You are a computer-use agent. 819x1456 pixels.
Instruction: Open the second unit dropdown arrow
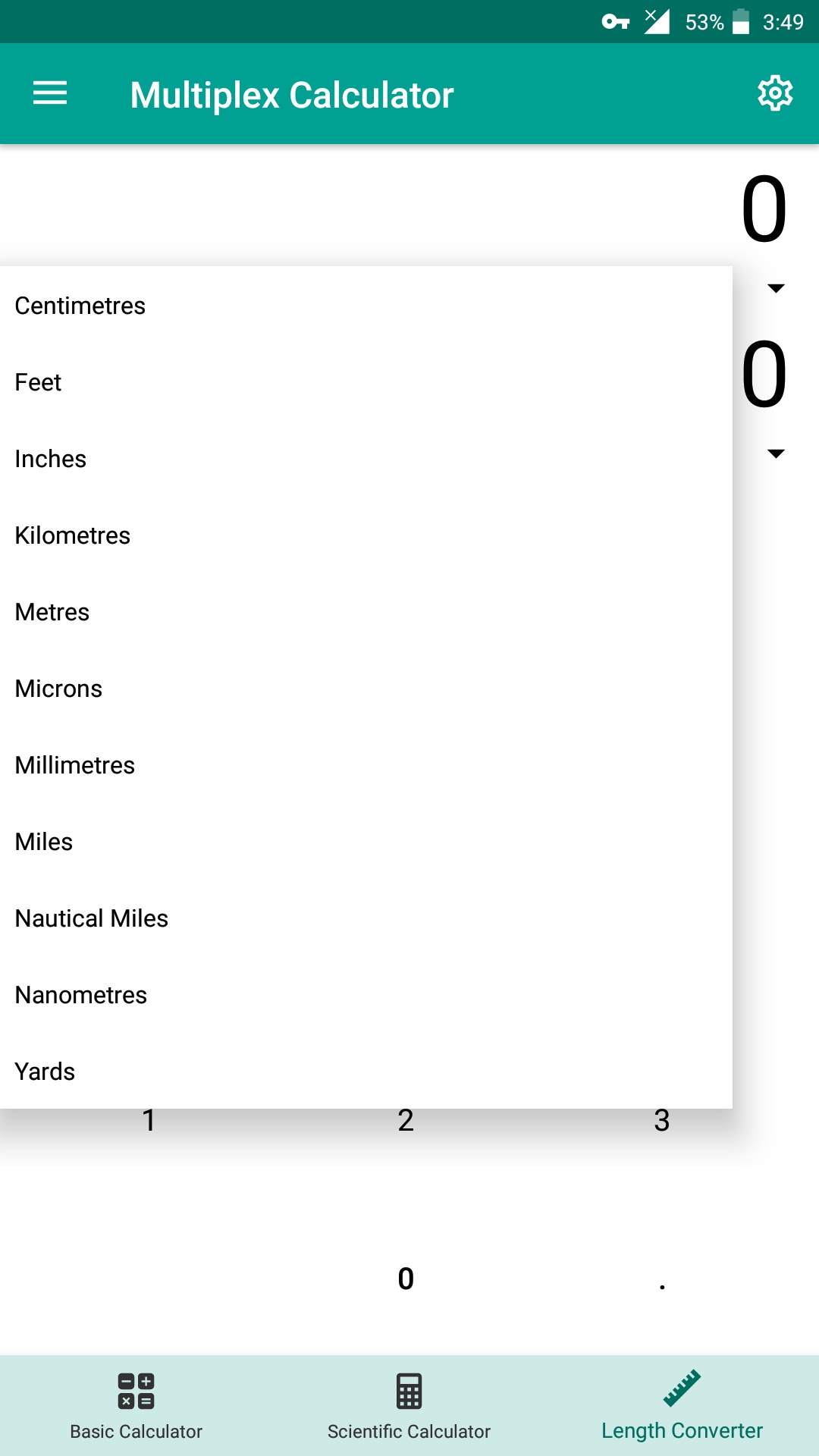pyautogui.click(x=776, y=453)
